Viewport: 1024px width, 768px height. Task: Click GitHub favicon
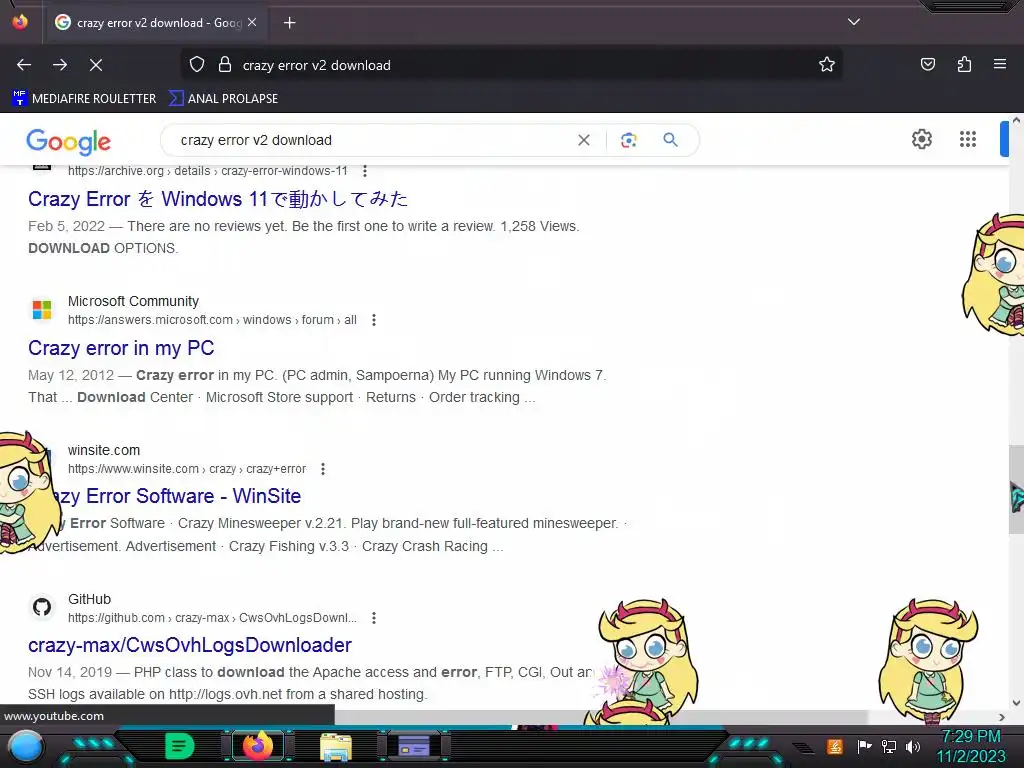pyautogui.click(x=42, y=607)
